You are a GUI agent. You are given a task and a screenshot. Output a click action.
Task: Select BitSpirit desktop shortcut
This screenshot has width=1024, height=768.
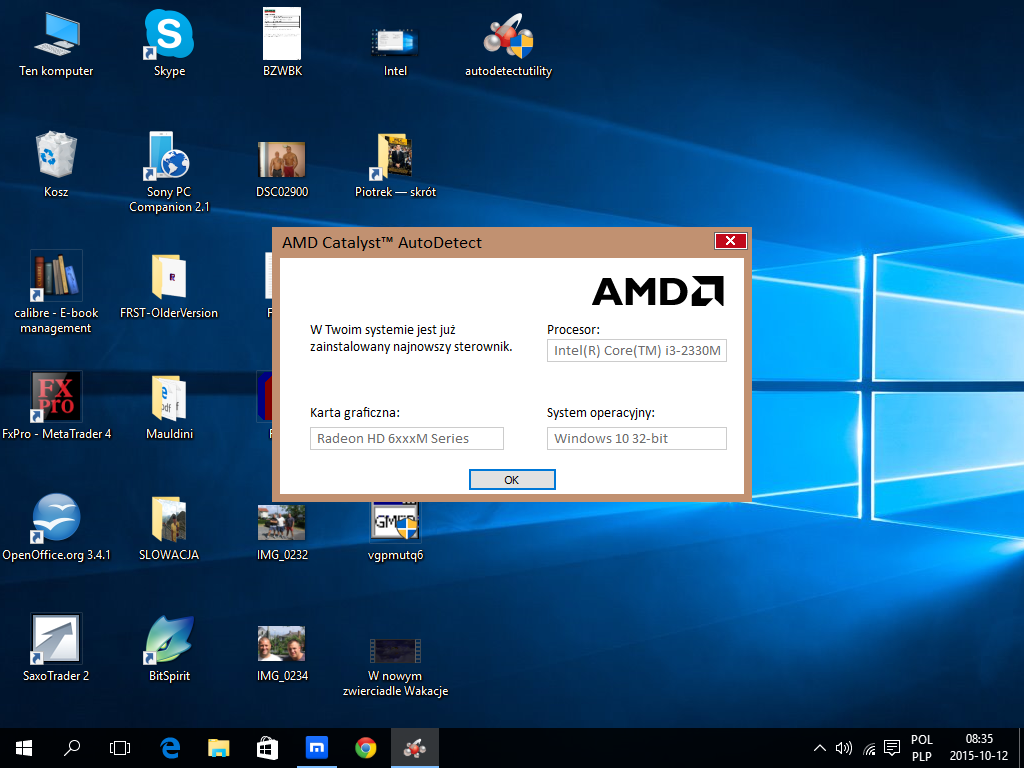click(169, 649)
